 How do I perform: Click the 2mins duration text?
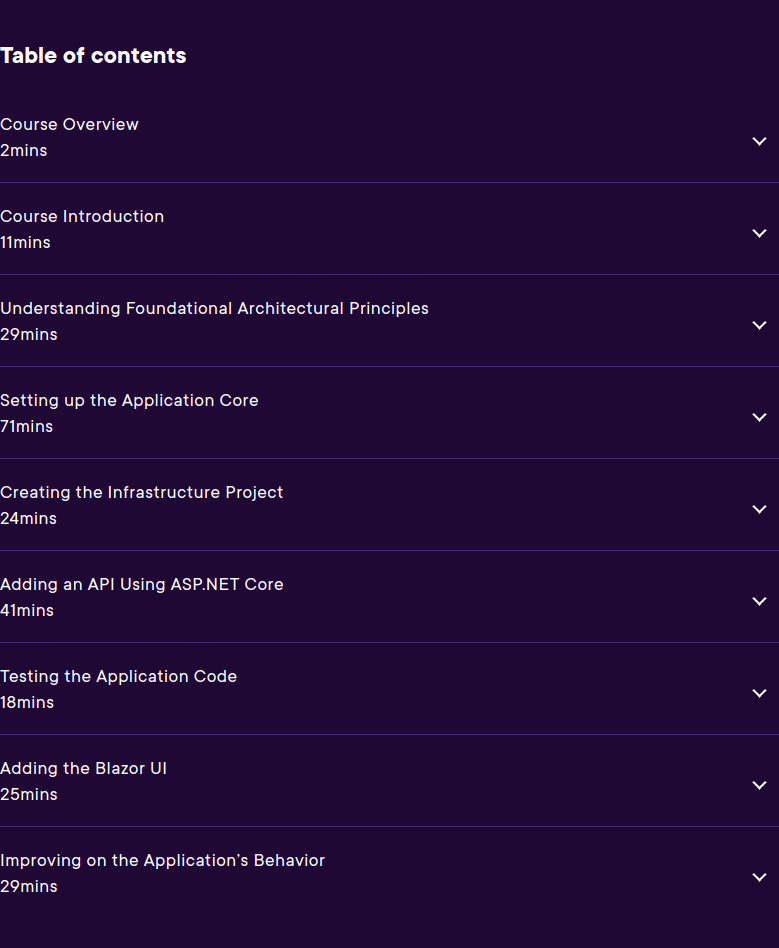[24, 151]
